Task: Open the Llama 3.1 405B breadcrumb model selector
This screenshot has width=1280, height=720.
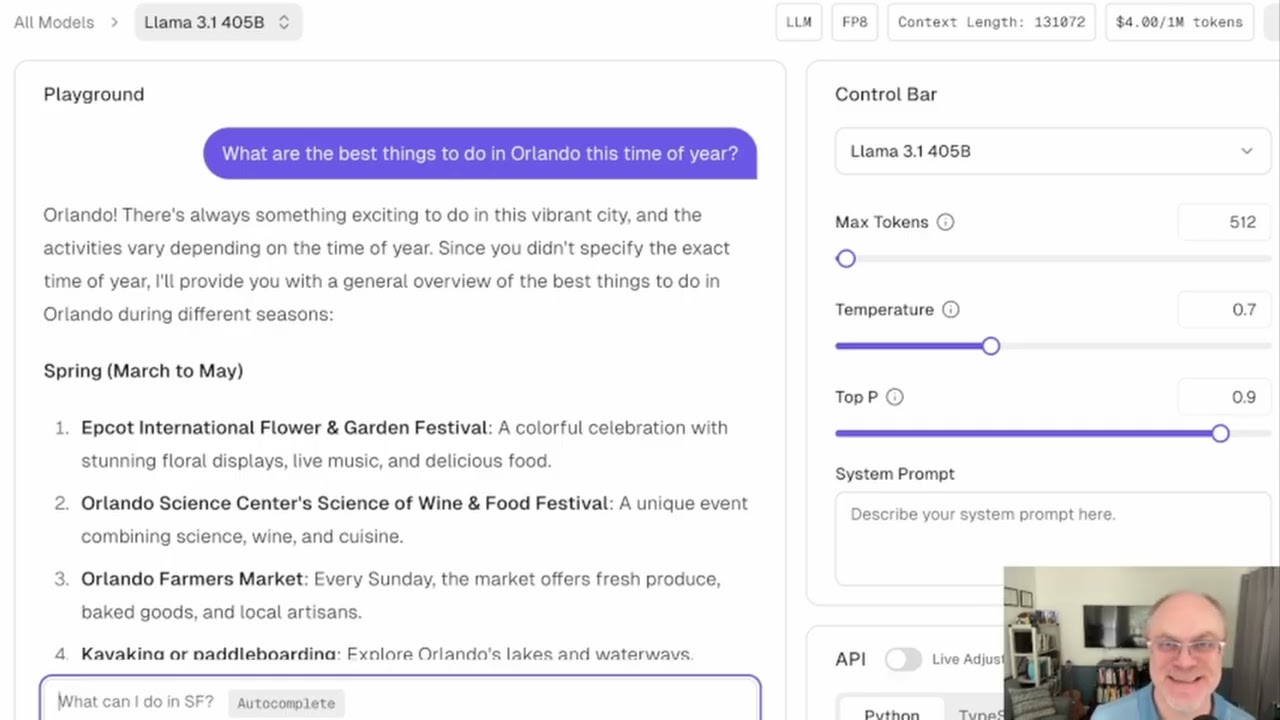Action: (218, 22)
